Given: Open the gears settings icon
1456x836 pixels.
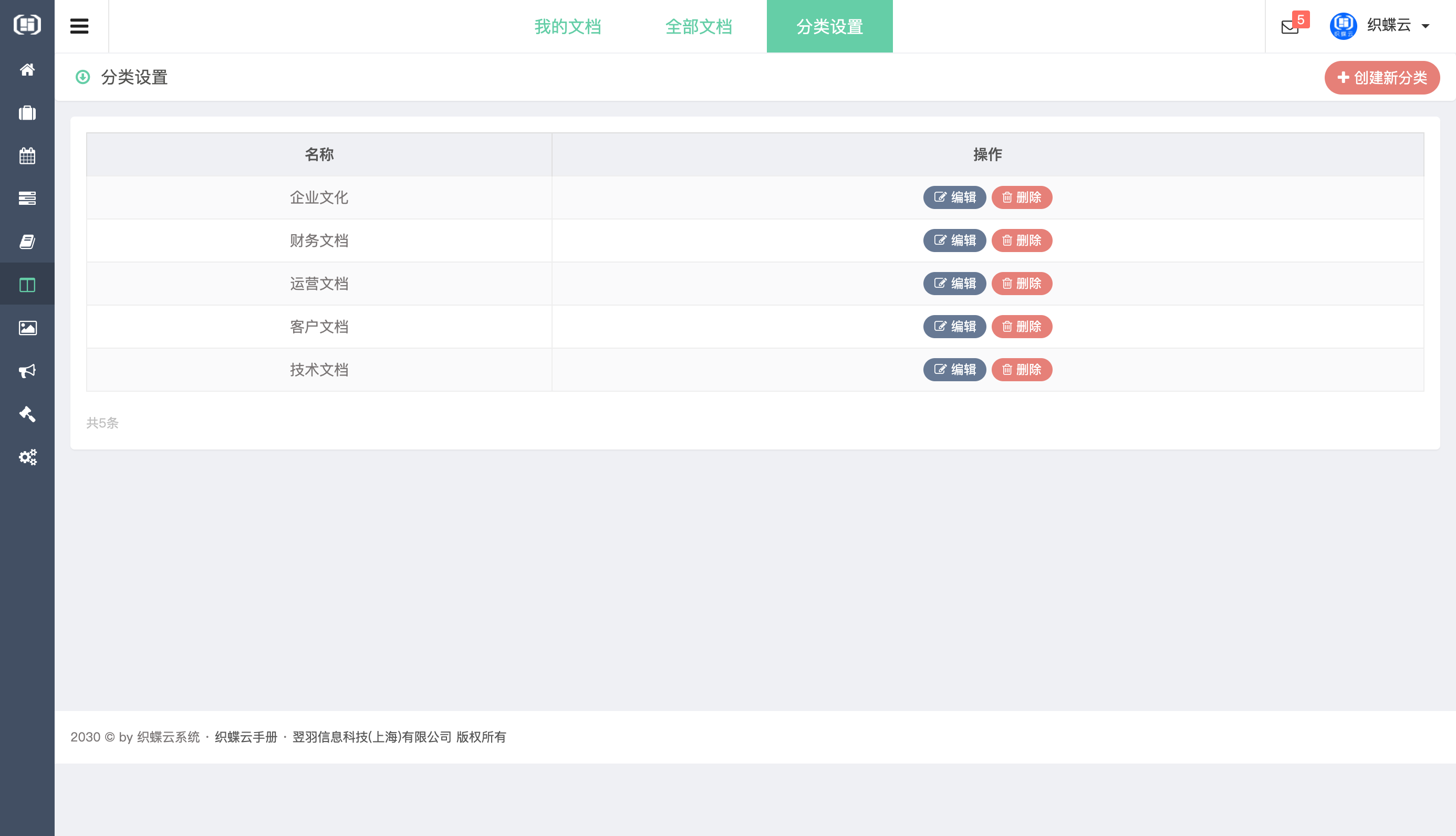Looking at the screenshot, I should pyautogui.click(x=27, y=457).
